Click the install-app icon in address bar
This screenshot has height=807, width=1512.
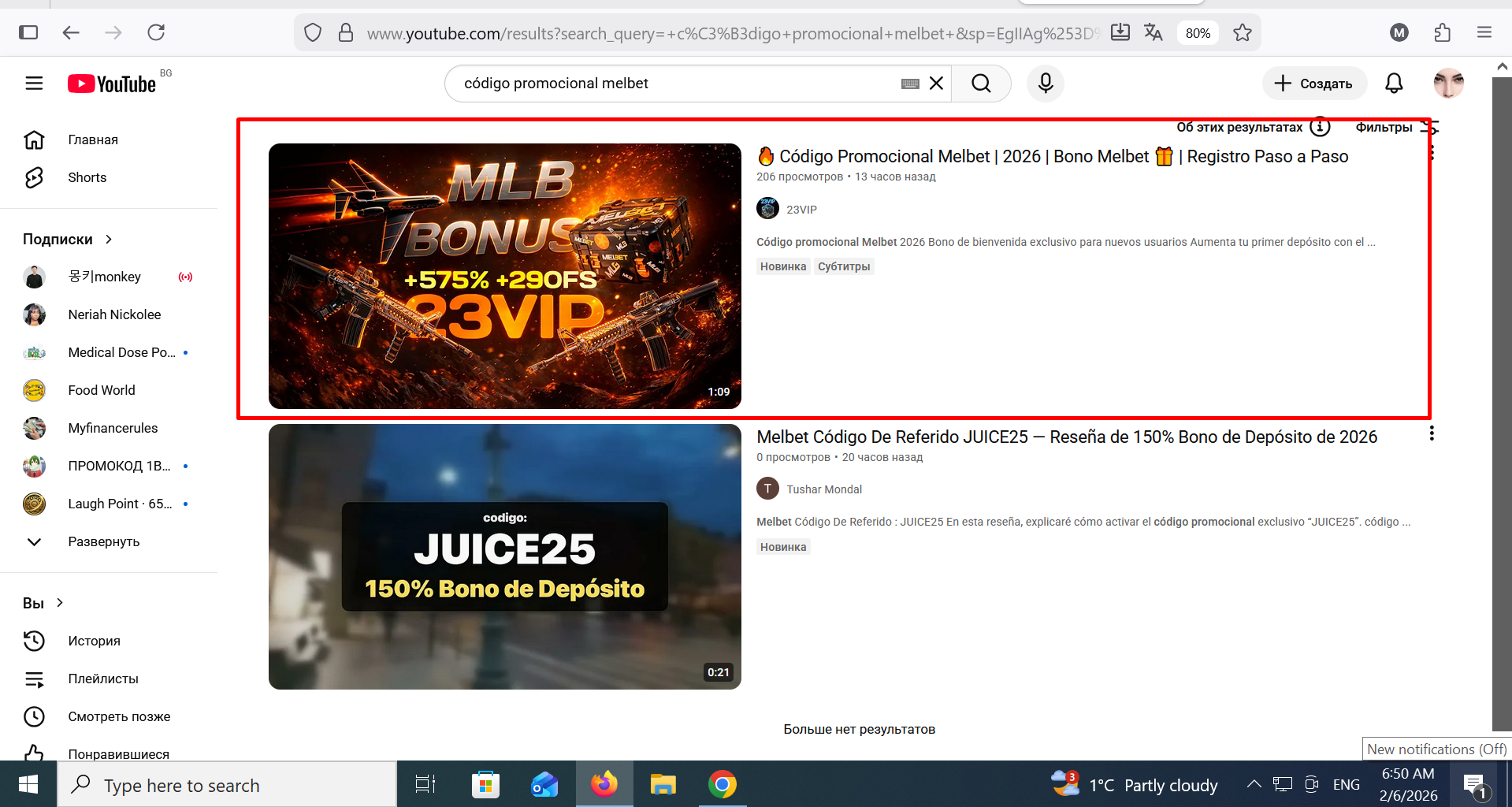point(1120,32)
